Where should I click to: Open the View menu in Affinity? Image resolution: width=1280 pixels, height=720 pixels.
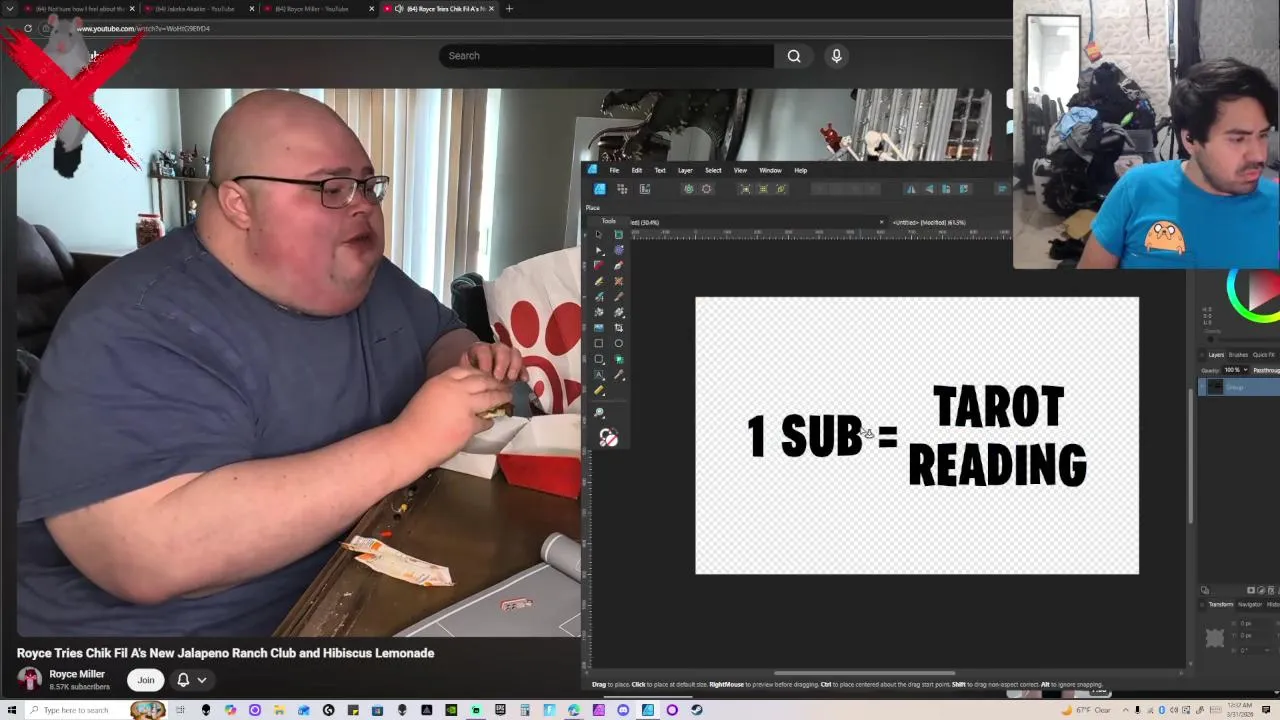(x=740, y=170)
